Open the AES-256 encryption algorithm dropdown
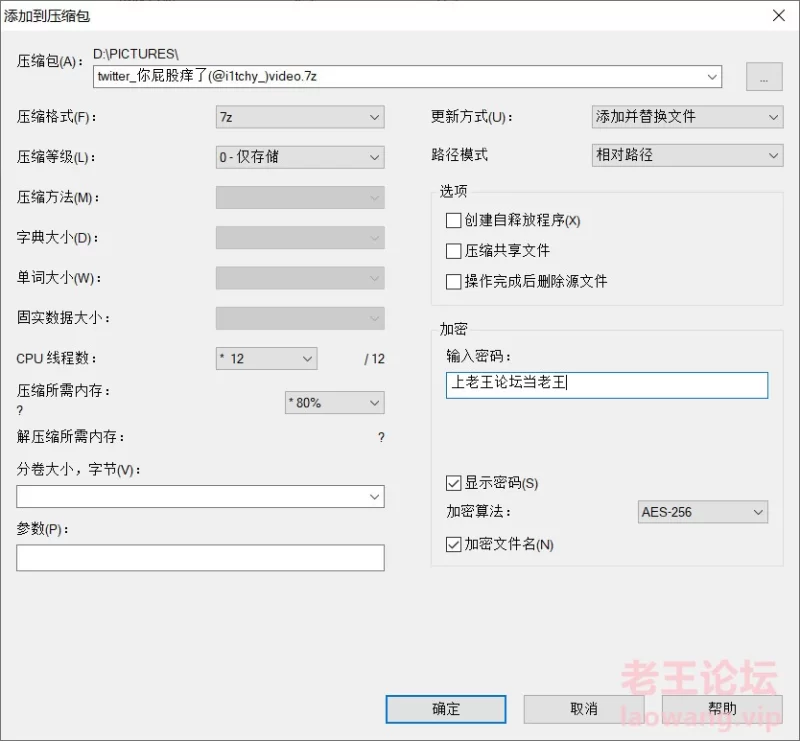Viewport: 800px width, 741px height. (703, 512)
